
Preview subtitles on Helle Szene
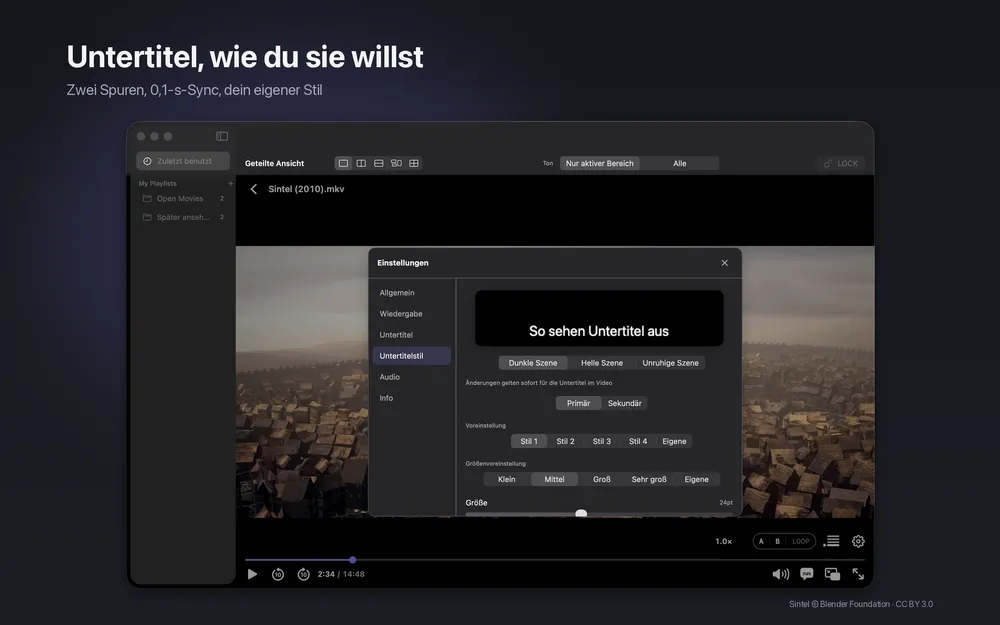(x=602, y=363)
